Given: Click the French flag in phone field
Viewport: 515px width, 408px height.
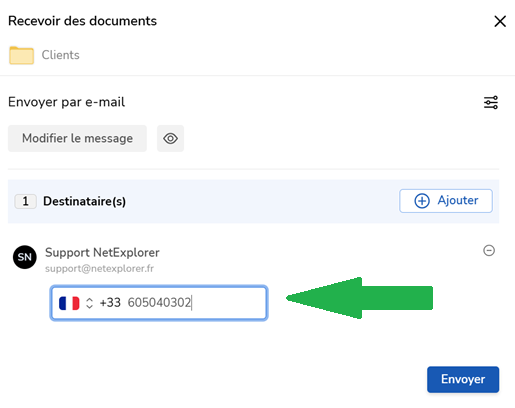Looking at the screenshot, I should point(69,303).
